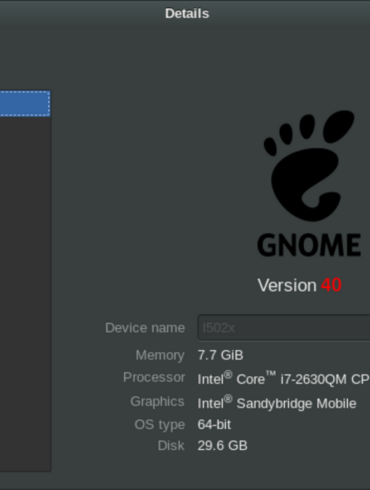This screenshot has height=490, width=370.
Task: Click the 'Processor' label
Action: 154,377
